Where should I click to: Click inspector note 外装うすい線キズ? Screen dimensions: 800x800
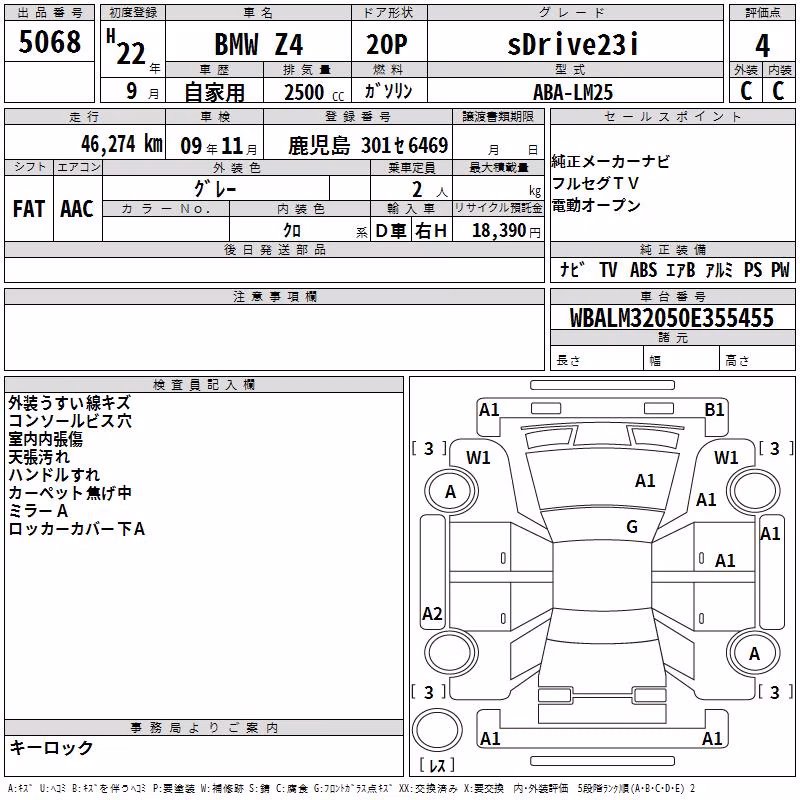pyautogui.click(x=70, y=403)
